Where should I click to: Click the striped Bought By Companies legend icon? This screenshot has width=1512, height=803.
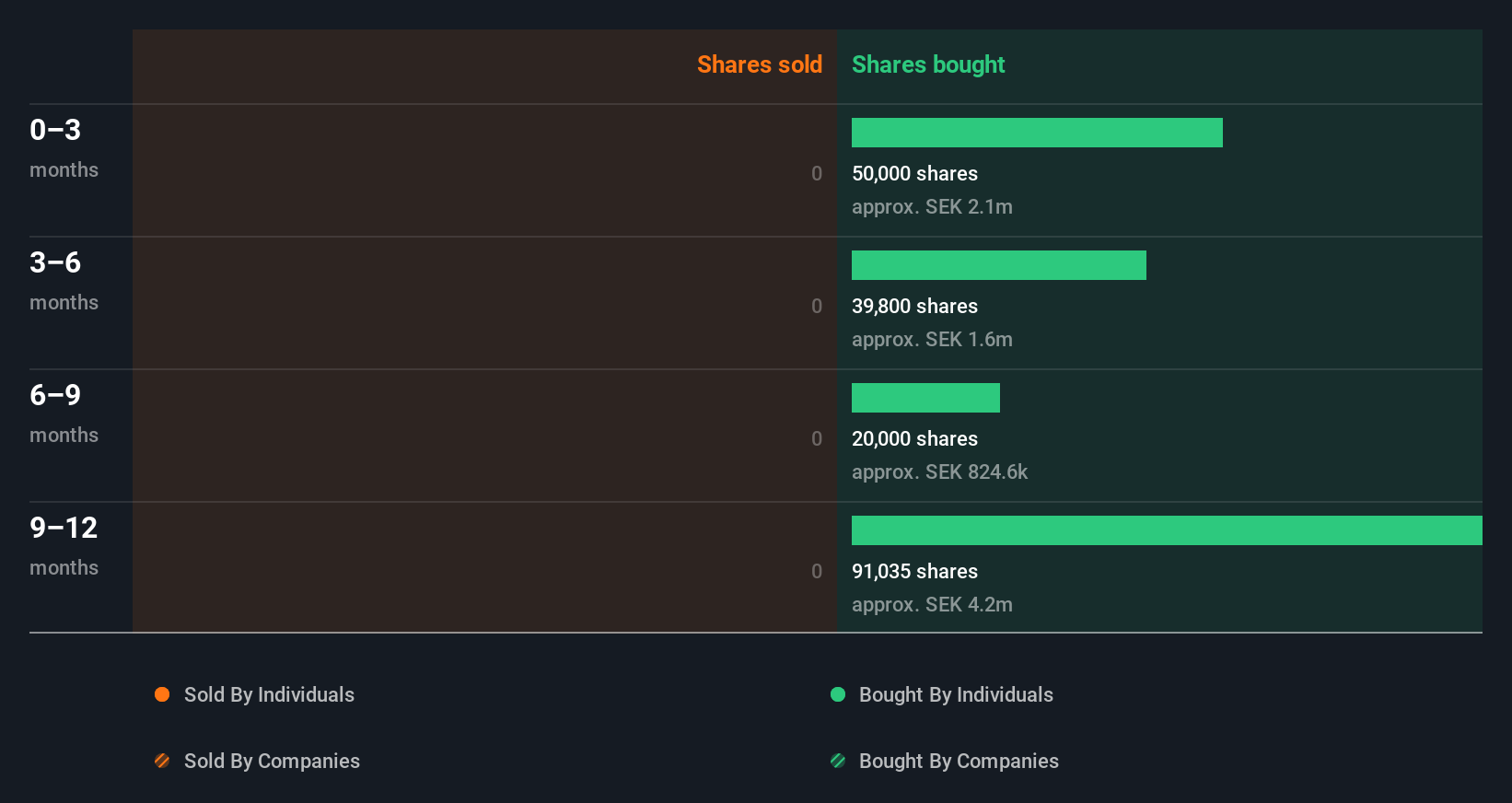tap(838, 761)
